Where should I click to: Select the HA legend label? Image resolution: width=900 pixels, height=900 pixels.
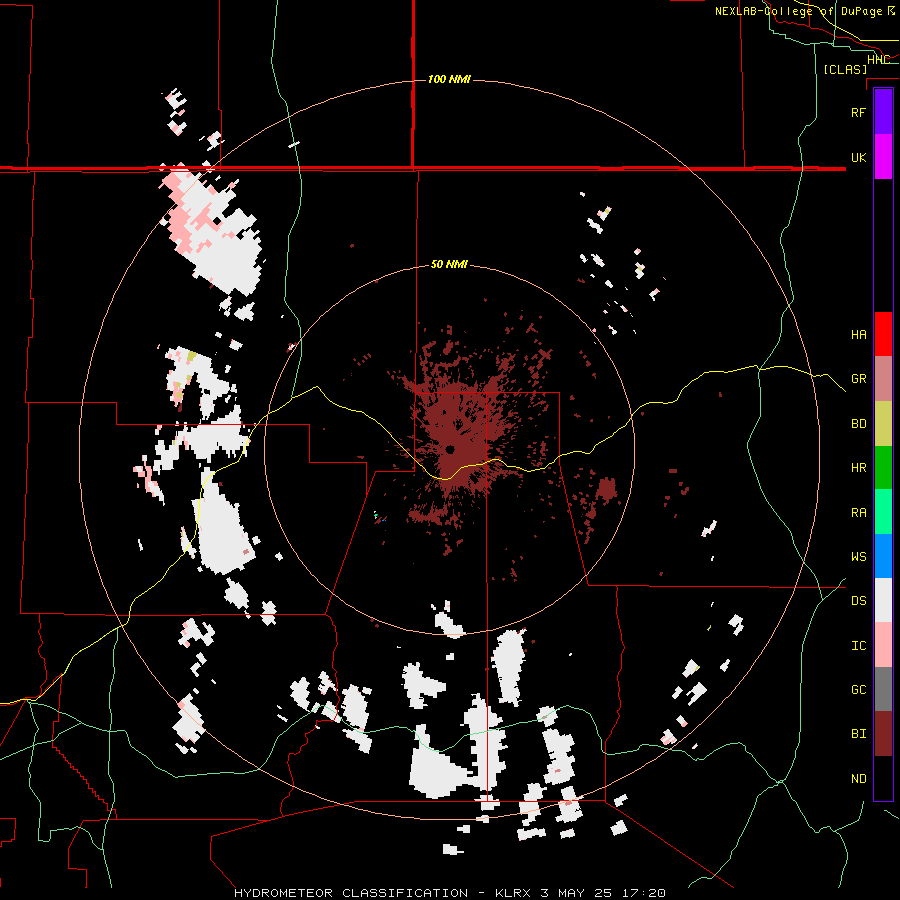(x=858, y=335)
